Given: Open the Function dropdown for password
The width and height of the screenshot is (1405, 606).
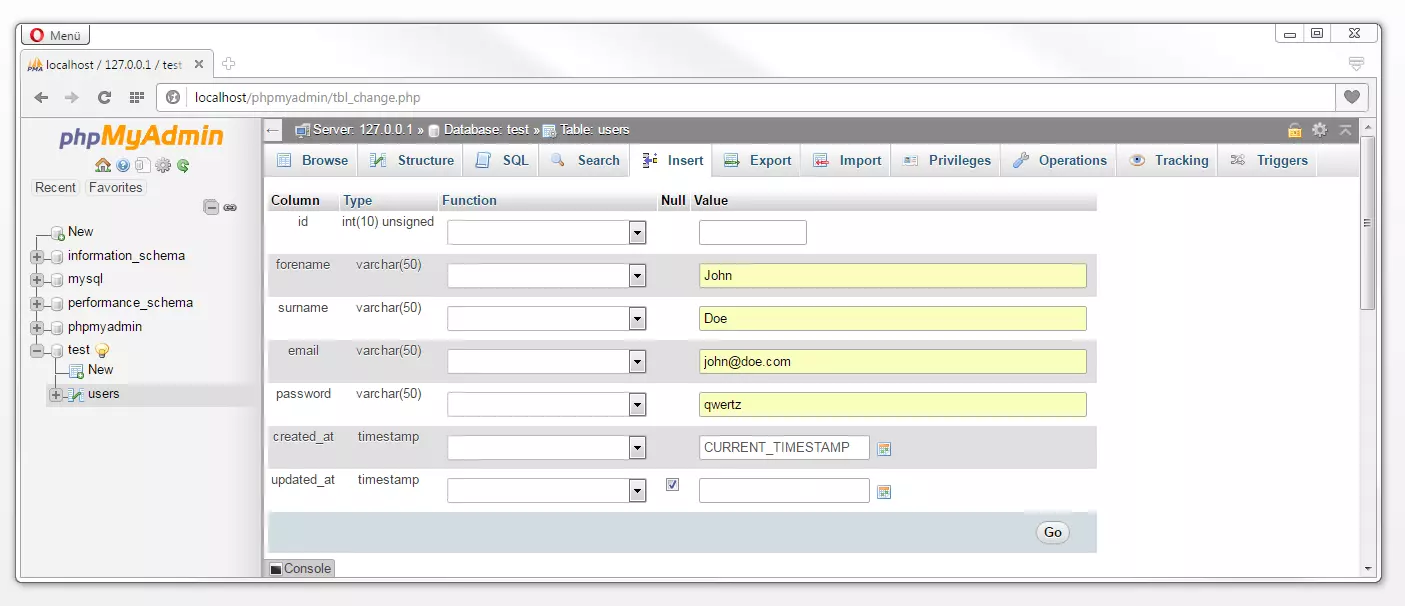Looking at the screenshot, I should (637, 405).
